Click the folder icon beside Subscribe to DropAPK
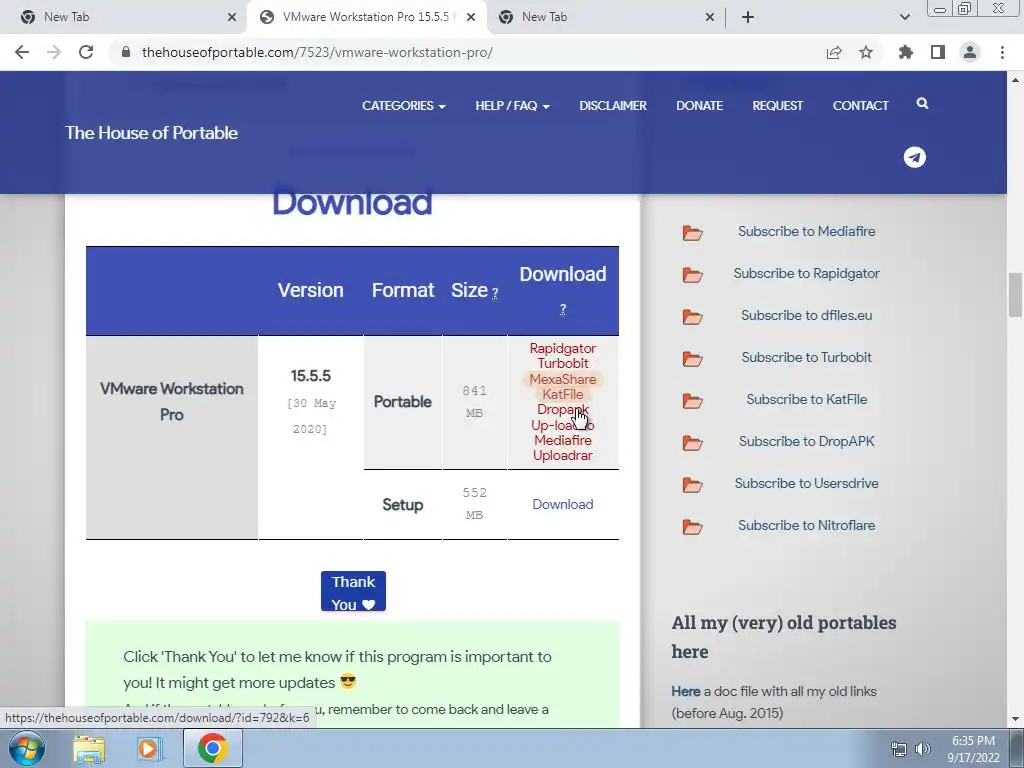1024x768 pixels. [x=692, y=443]
